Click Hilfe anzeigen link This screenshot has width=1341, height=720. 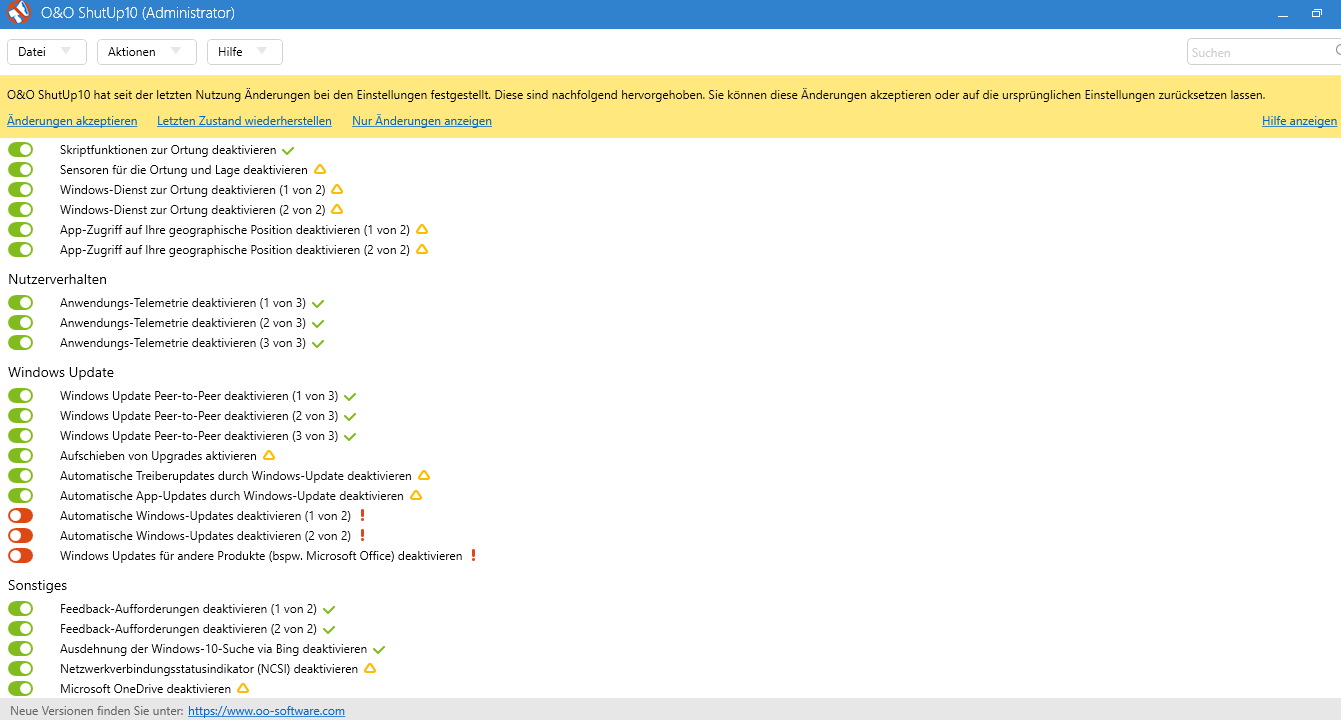pos(1299,121)
